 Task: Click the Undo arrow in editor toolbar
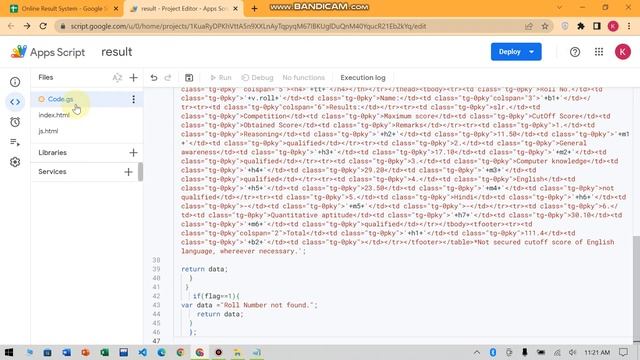point(154,78)
